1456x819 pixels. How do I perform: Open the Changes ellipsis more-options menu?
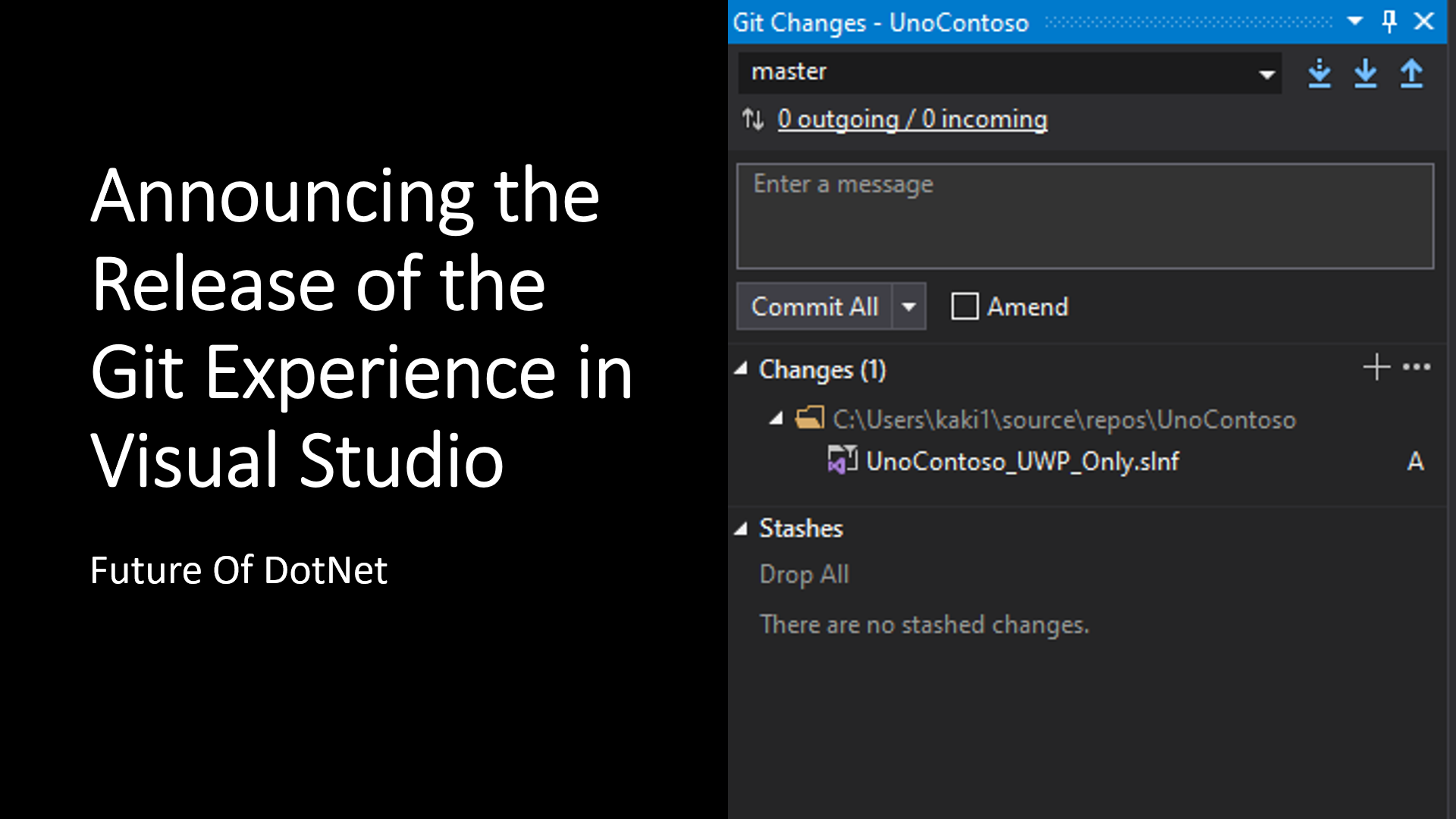[x=1416, y=367]
